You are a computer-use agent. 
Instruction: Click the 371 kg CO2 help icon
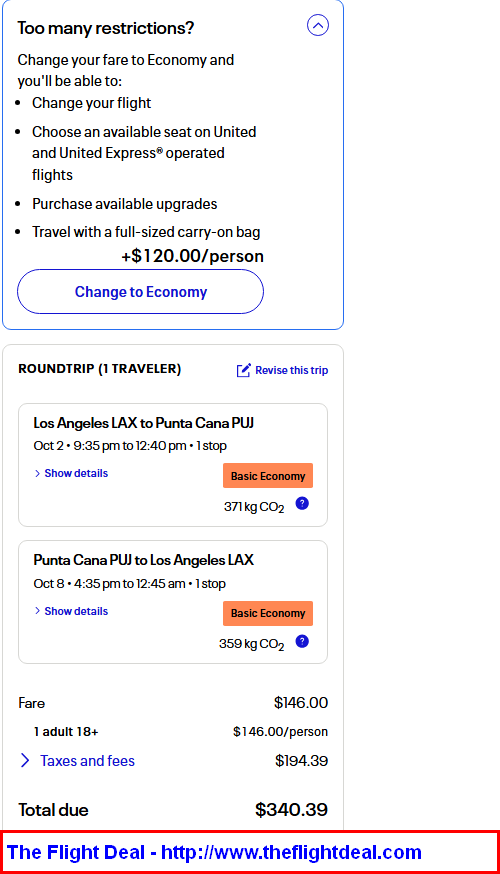(302, 503)
